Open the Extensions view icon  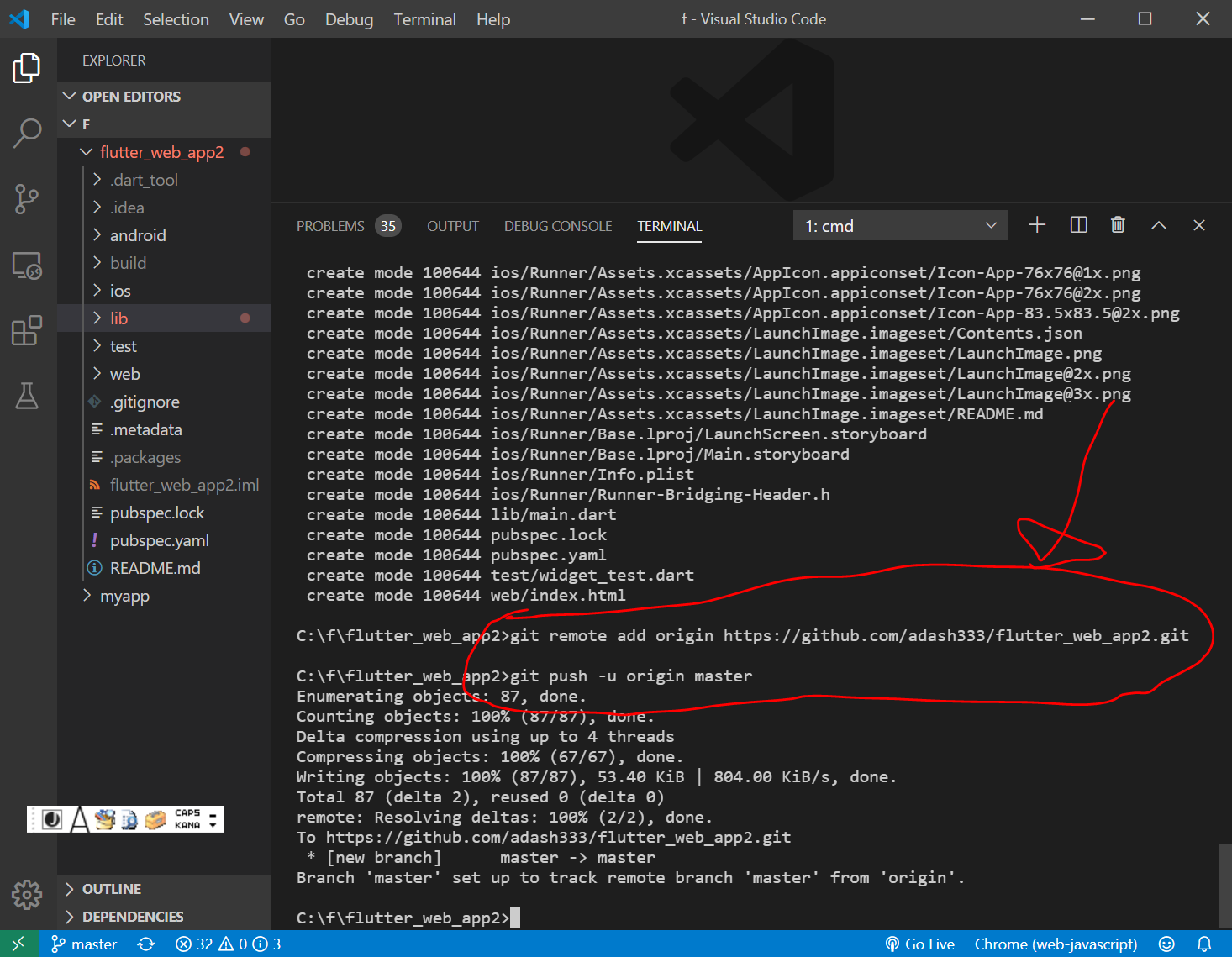point(27,330)
